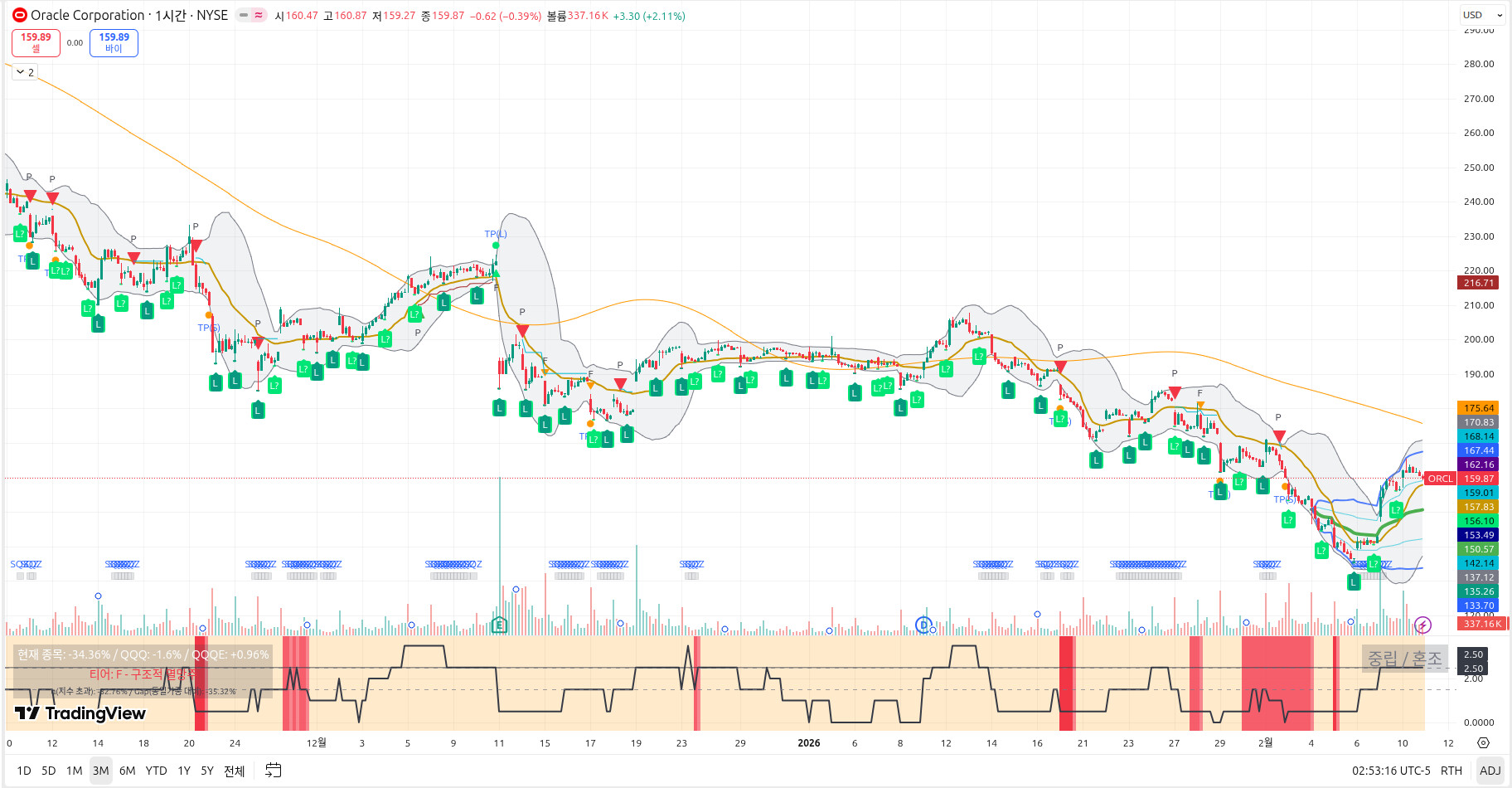
Task: Select the 1M time range
Action: tap(75, 771)
